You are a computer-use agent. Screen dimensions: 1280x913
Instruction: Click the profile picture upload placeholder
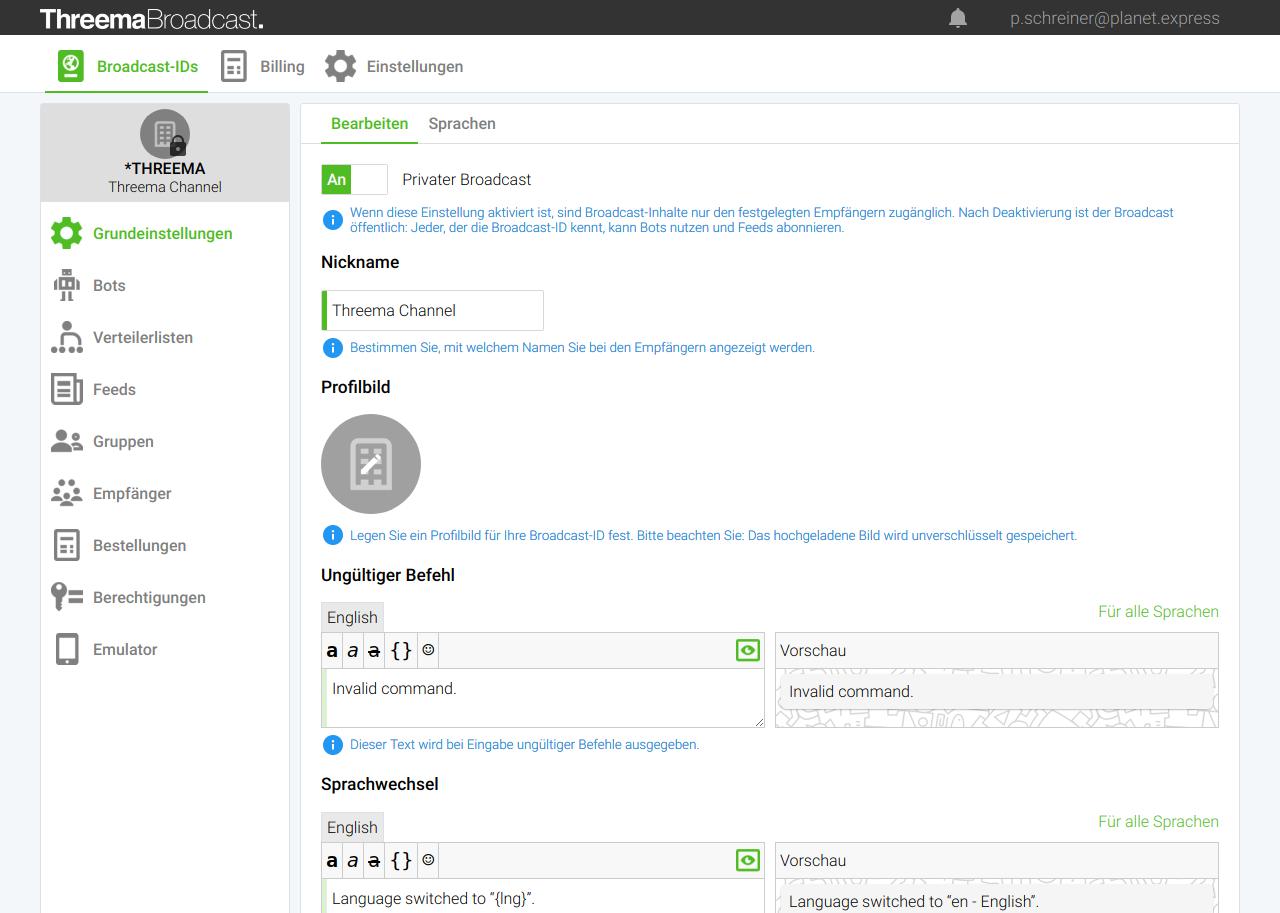371,464
